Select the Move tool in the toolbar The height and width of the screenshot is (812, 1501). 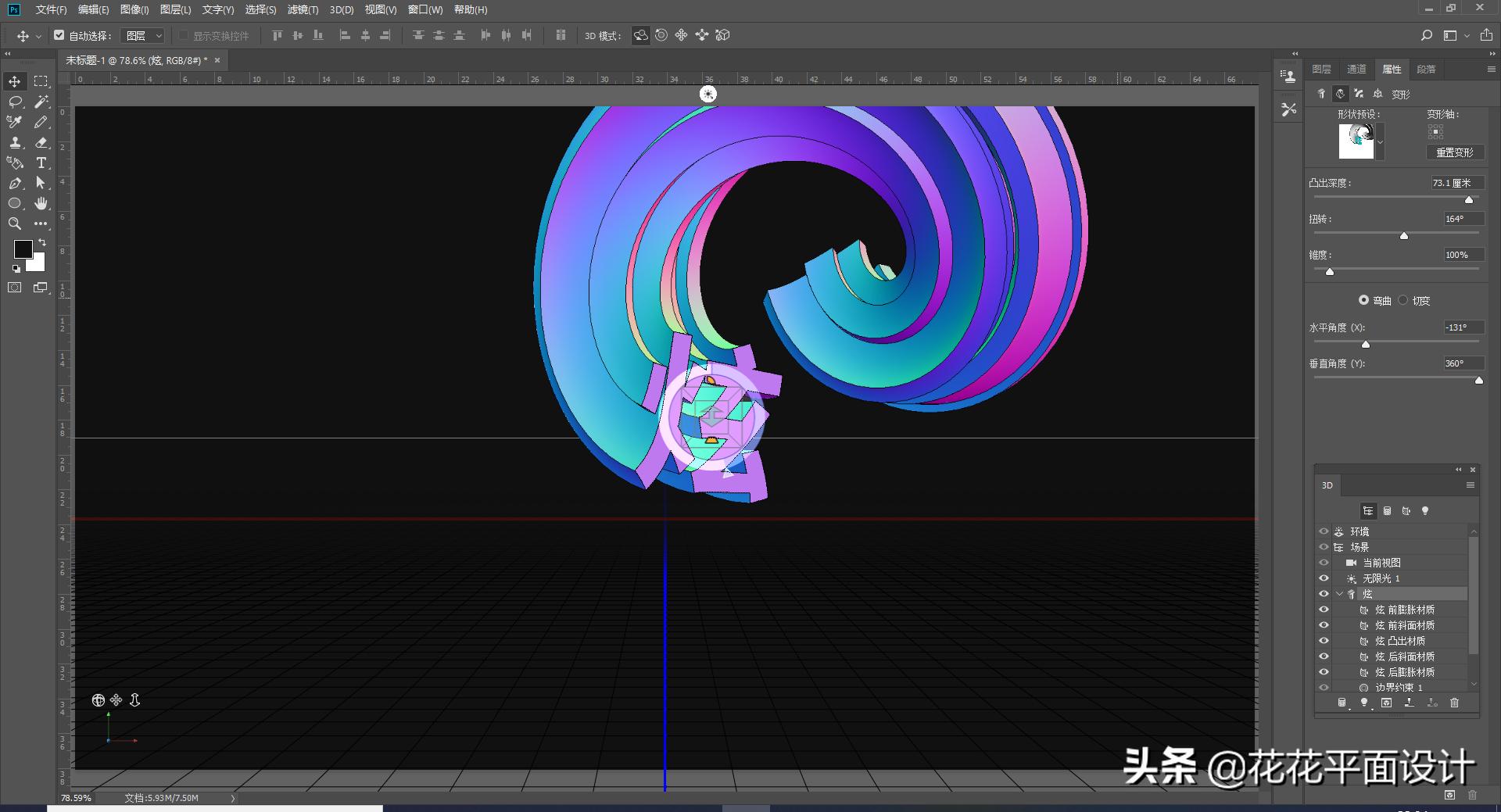[14, 81]
